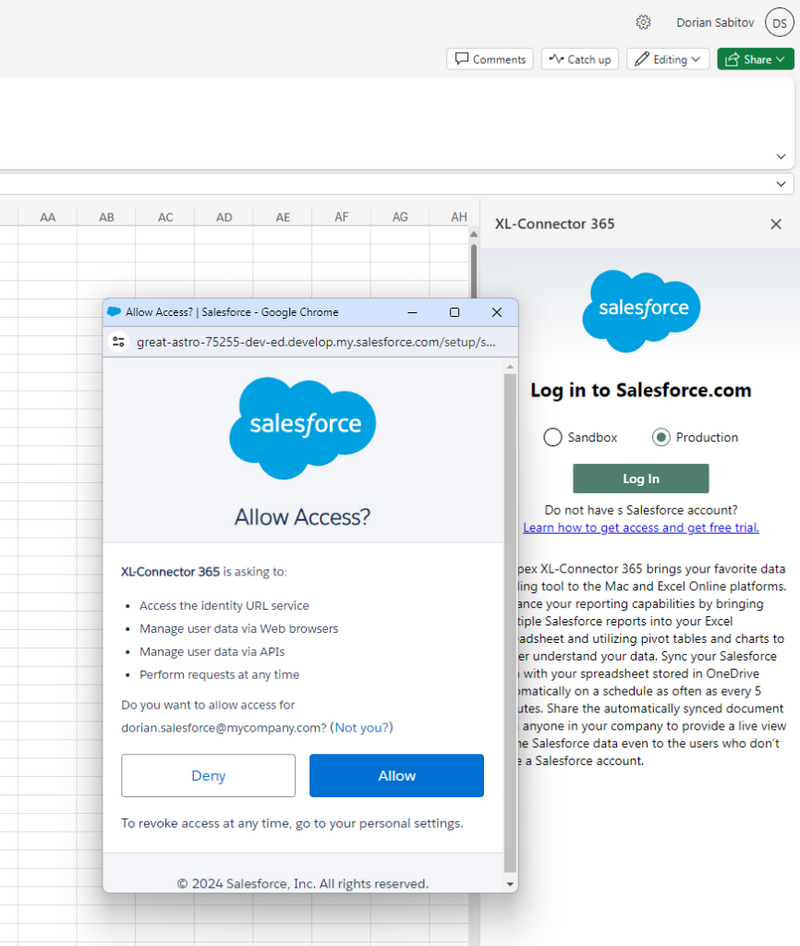Click the Salesforce favicon in popup title bar
Image resolution: width=800 pixels, height=946 pixels.
coord(114,312)
